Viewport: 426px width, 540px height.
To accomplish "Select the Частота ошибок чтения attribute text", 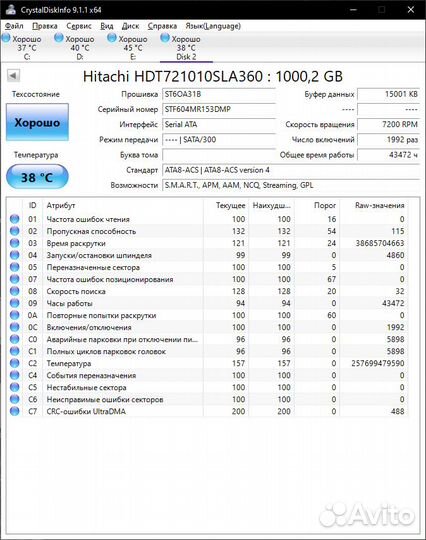I will pyautogui.click(x=88, y=219).
